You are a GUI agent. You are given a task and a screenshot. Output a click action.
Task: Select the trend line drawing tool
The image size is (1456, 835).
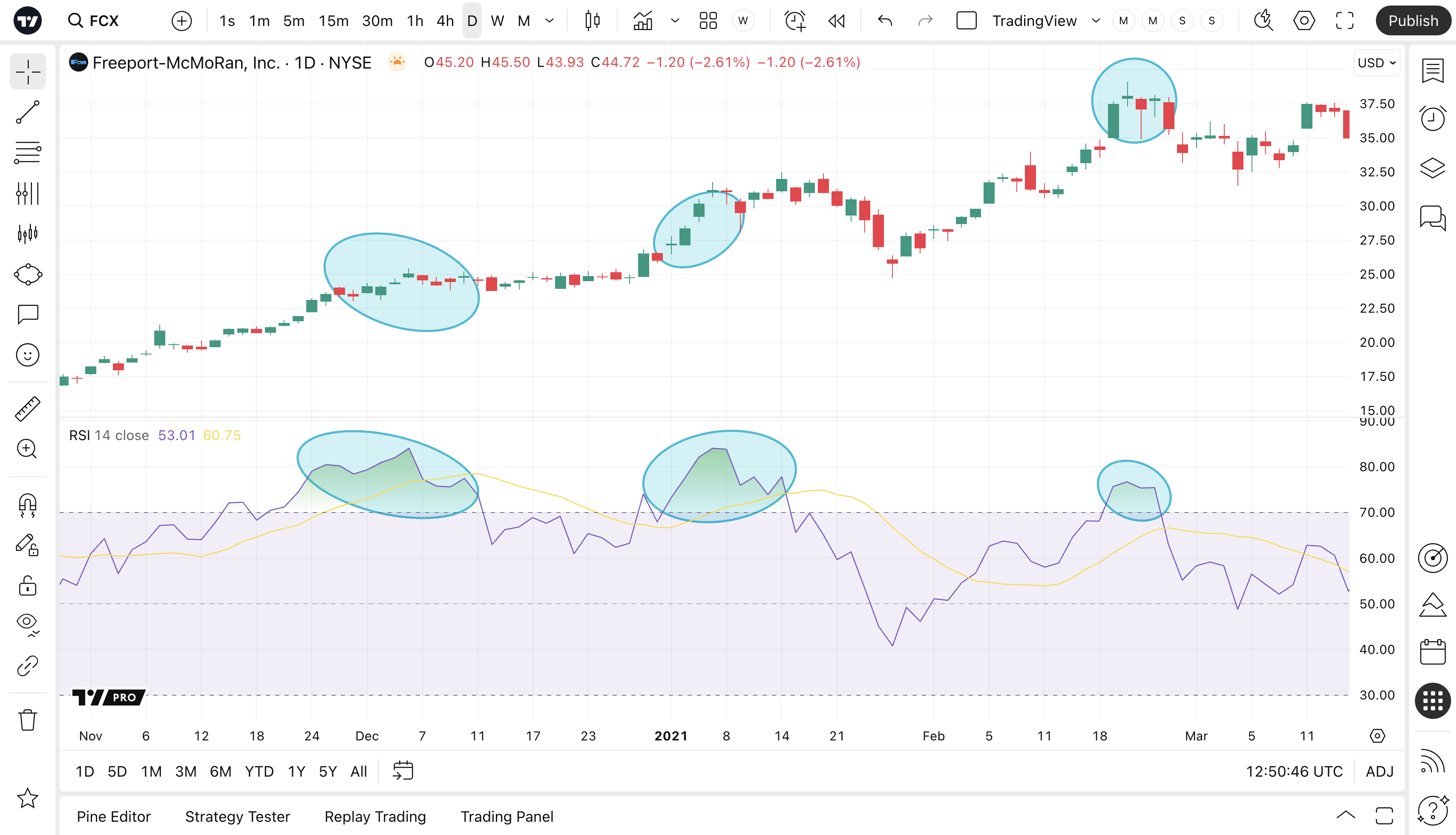pos(28,112)
